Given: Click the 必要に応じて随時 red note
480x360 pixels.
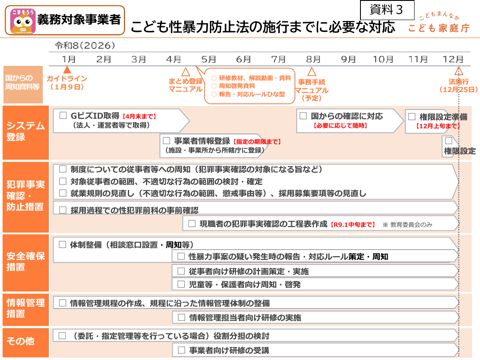Looking at the screenshot, I should coord(340,126).
